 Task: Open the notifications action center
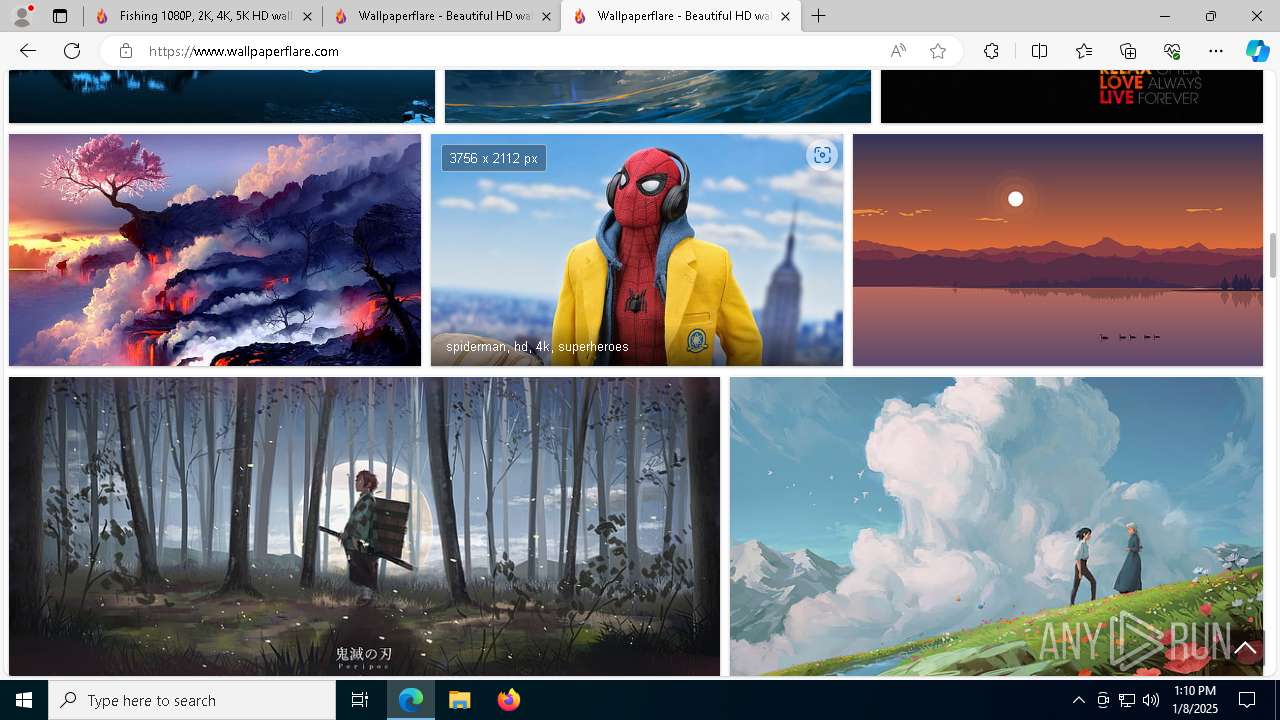[1247, 700]
